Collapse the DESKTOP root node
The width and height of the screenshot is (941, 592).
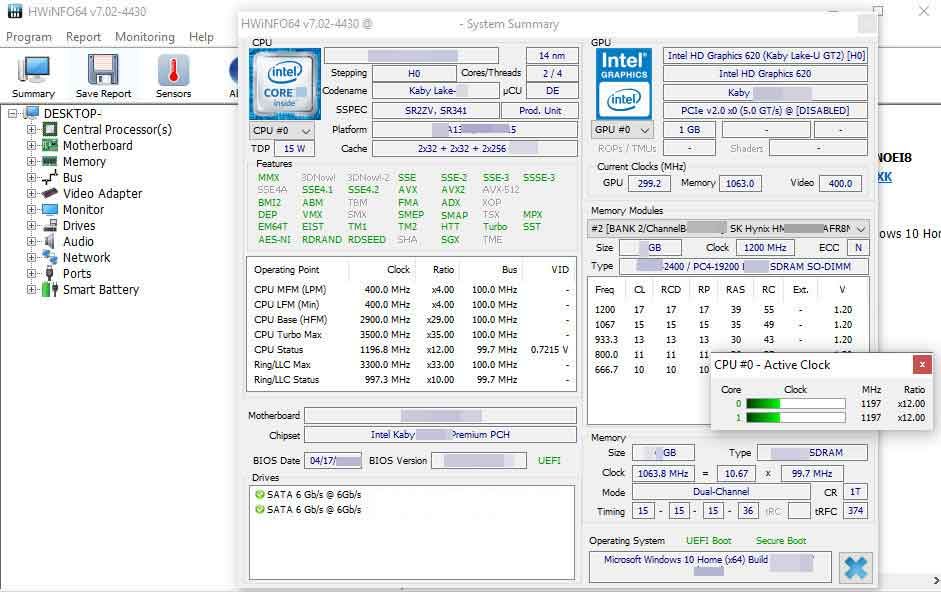tap(13, 113)
